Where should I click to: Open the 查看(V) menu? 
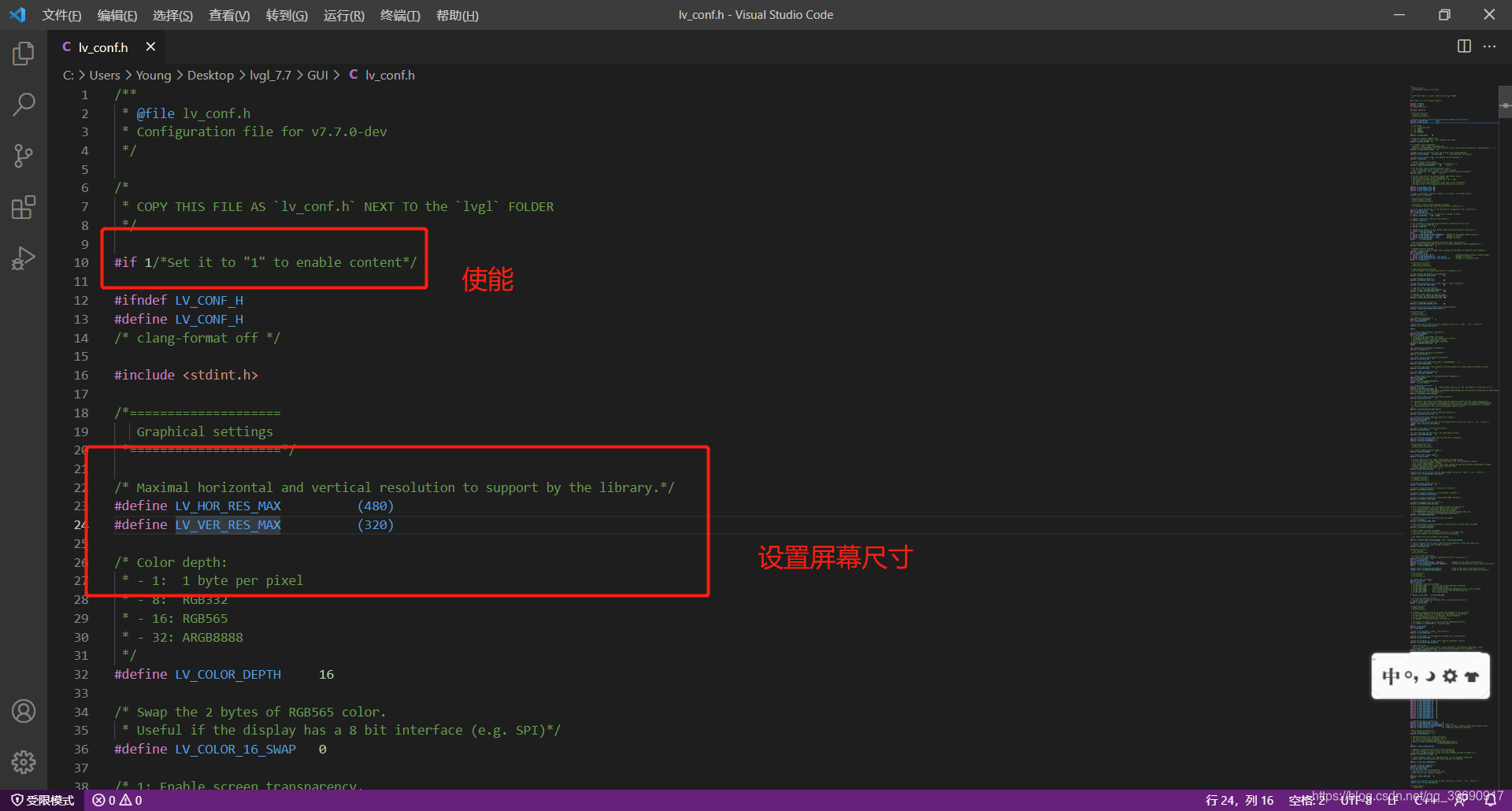229,15
